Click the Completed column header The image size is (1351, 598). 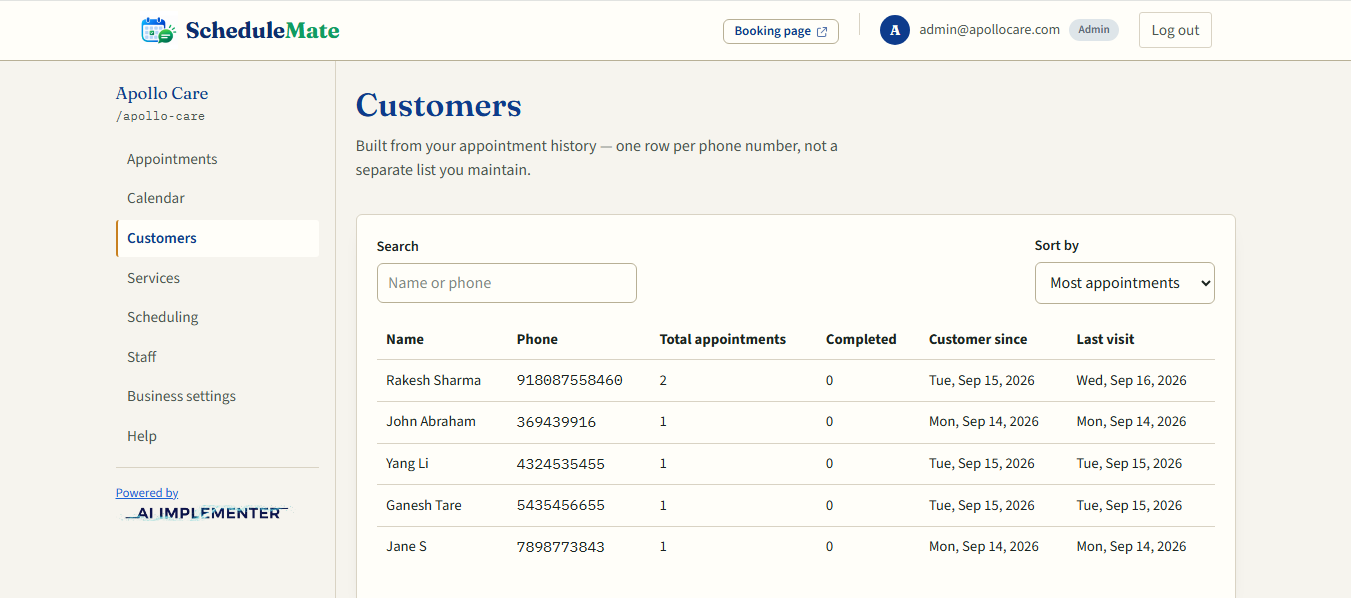tap(861, 339)
